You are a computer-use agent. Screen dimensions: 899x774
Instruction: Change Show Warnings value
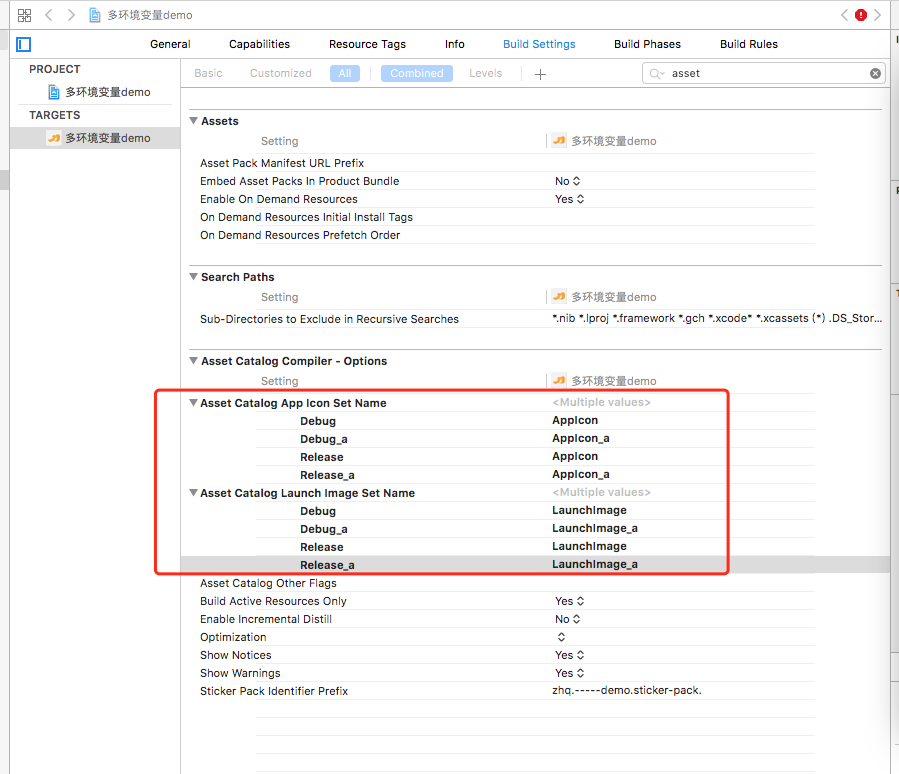569,673
